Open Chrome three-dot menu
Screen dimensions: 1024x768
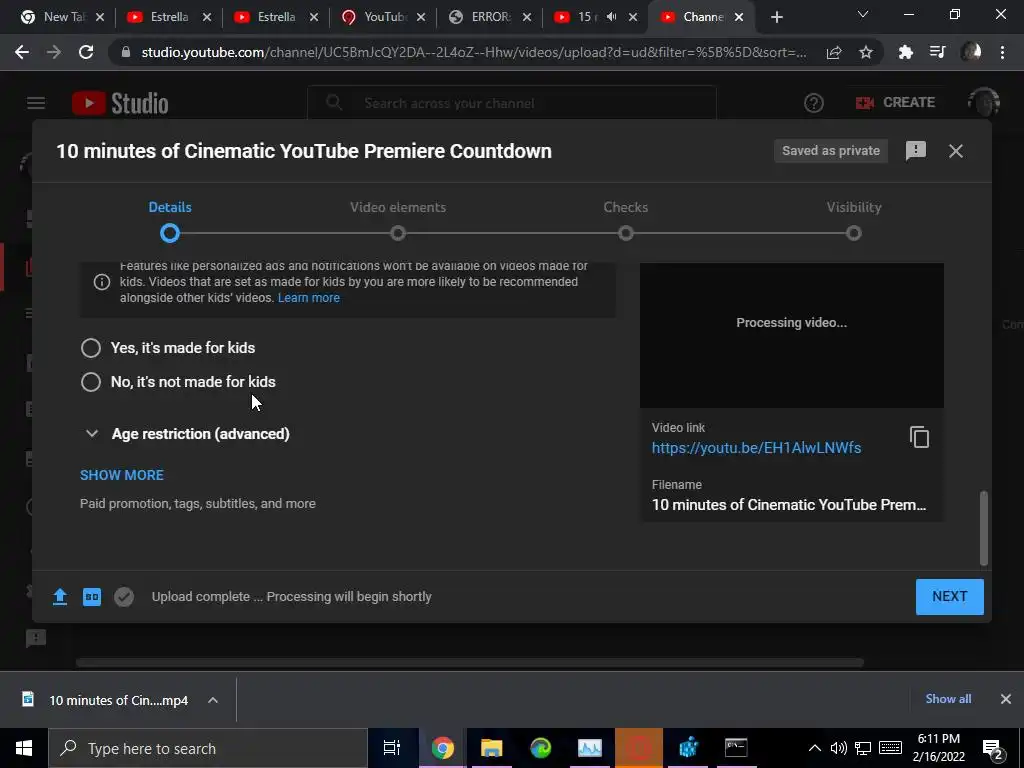tap(1002, 52)
